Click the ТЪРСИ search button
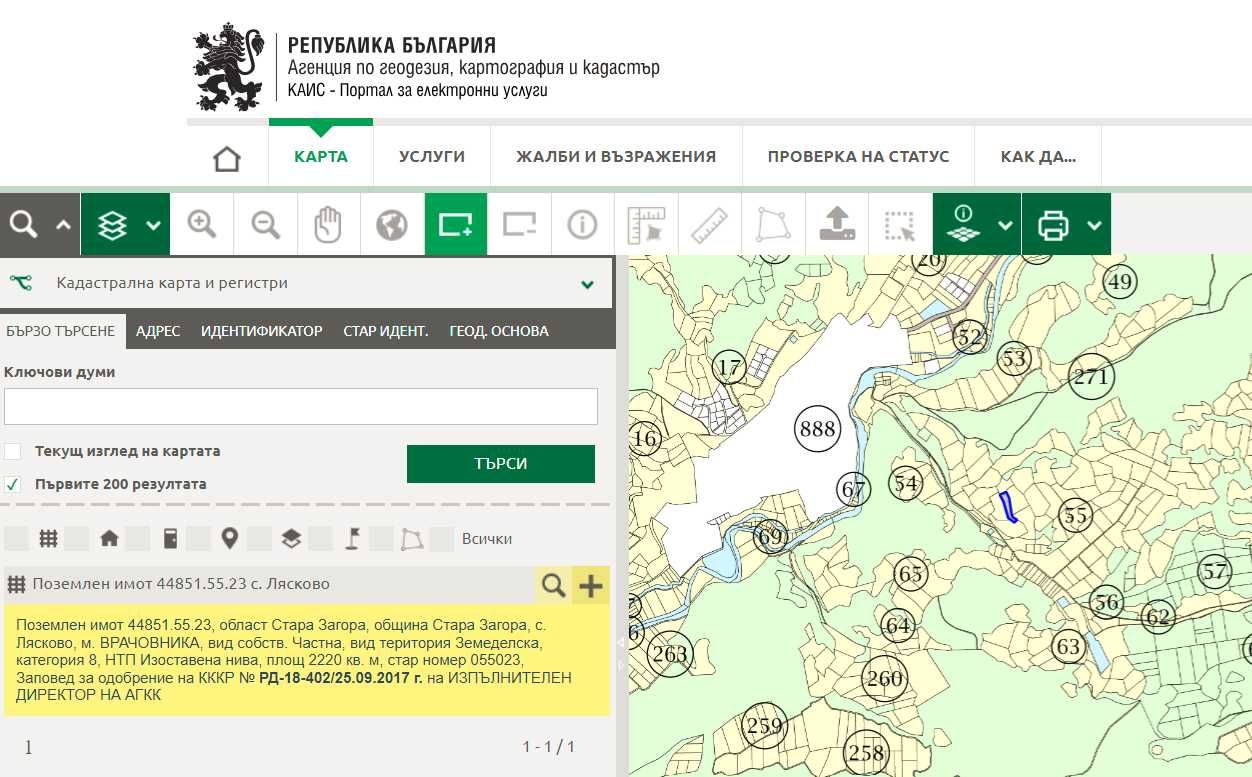 coord(500,464)
